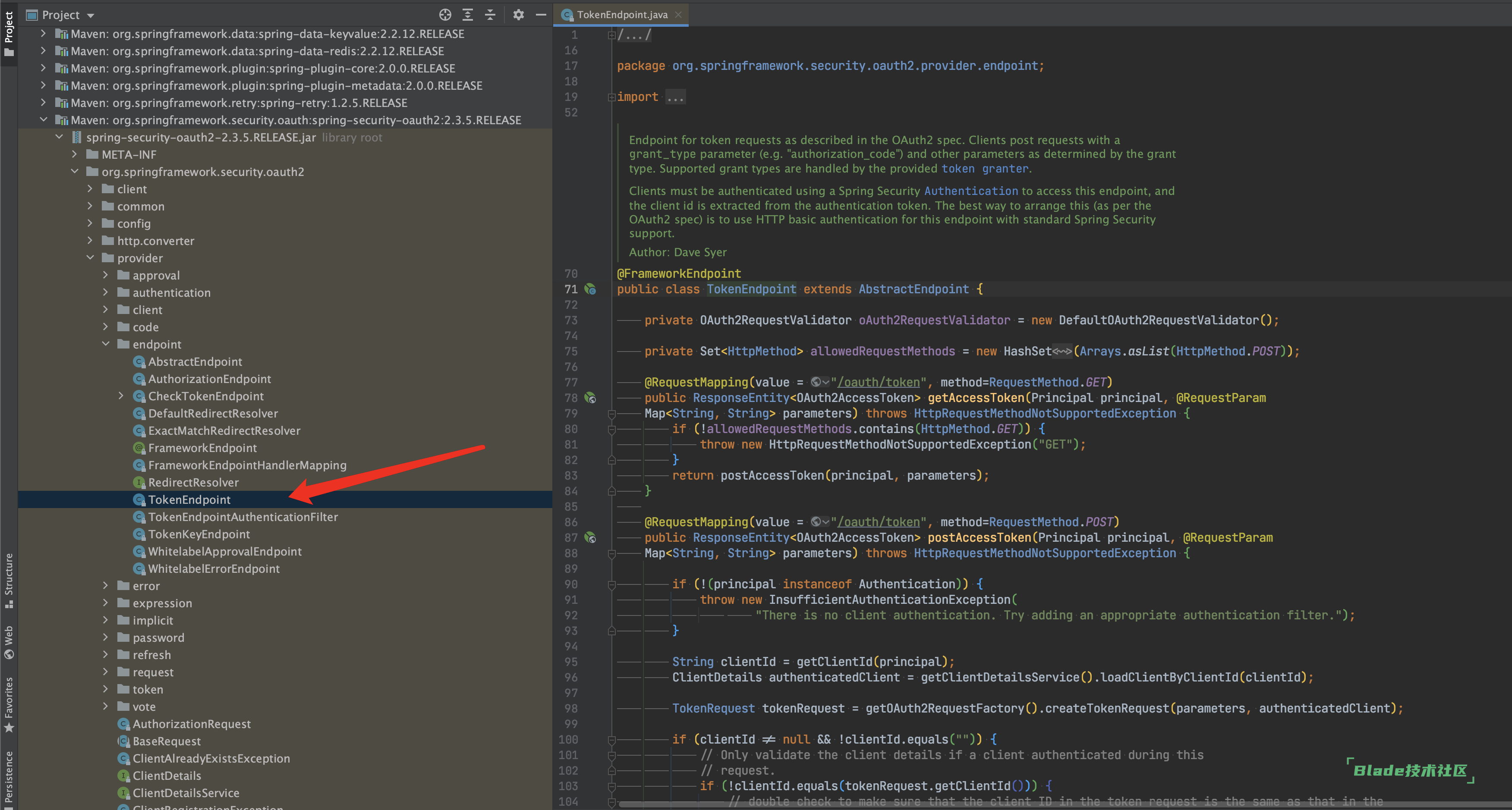
Task: Open WhitelabelErrorEndpoint in the tree
Action: point(214,568)
